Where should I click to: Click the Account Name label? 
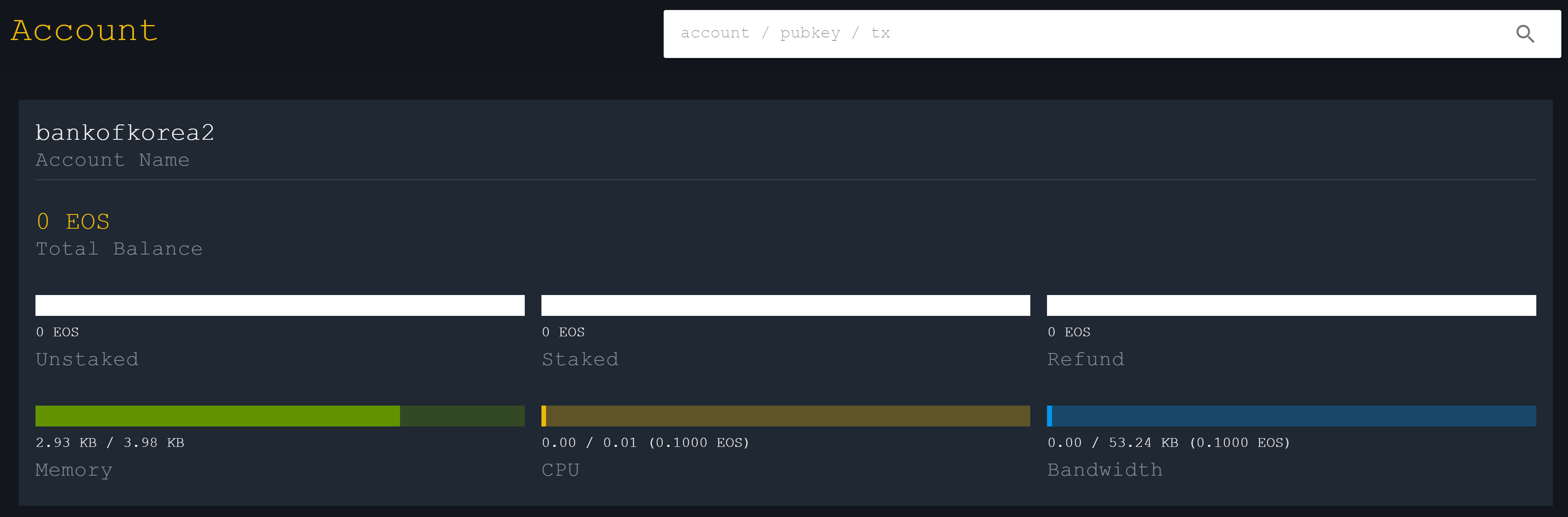click(112, 159)
